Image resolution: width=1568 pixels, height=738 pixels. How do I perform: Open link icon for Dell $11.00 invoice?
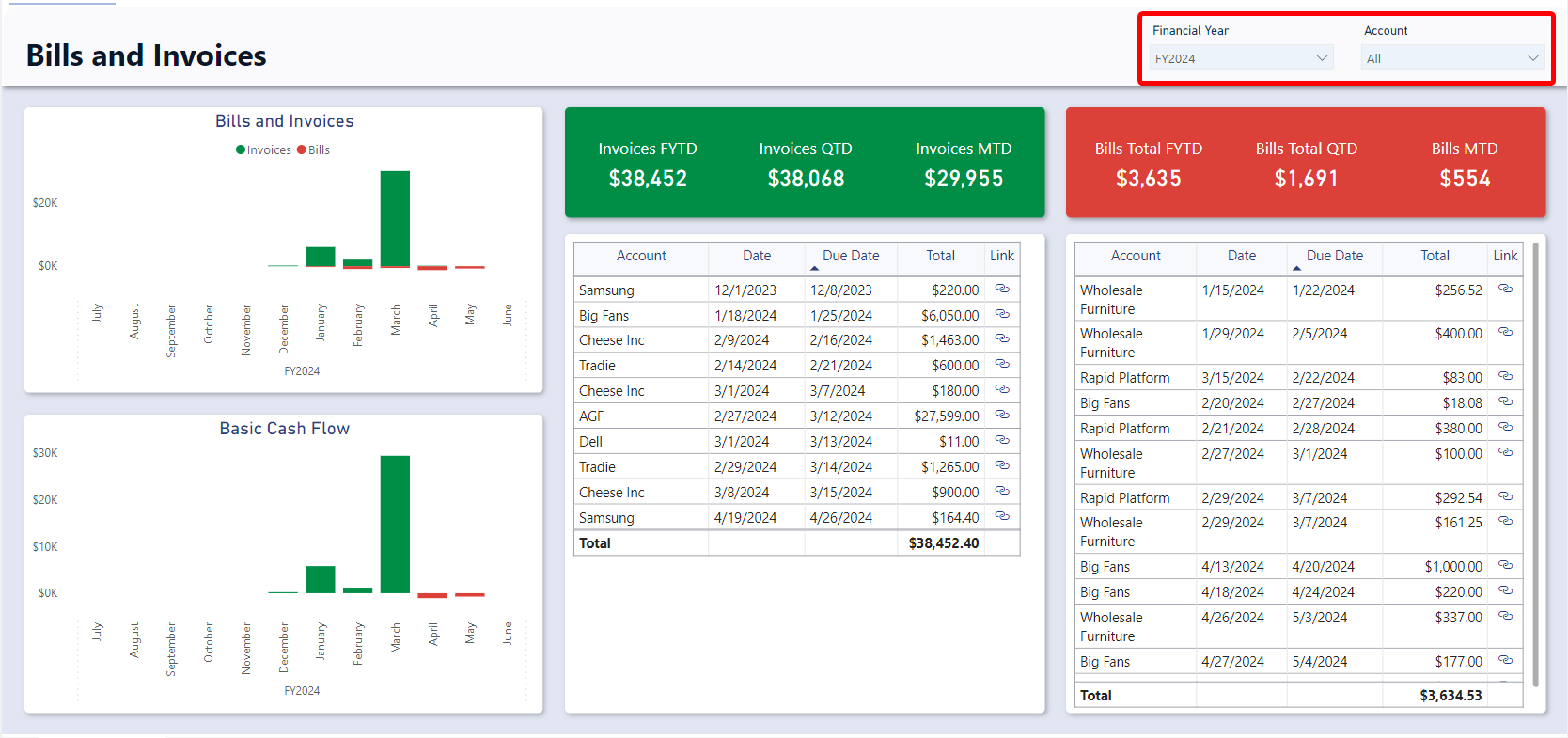[x=1002, y=440]
